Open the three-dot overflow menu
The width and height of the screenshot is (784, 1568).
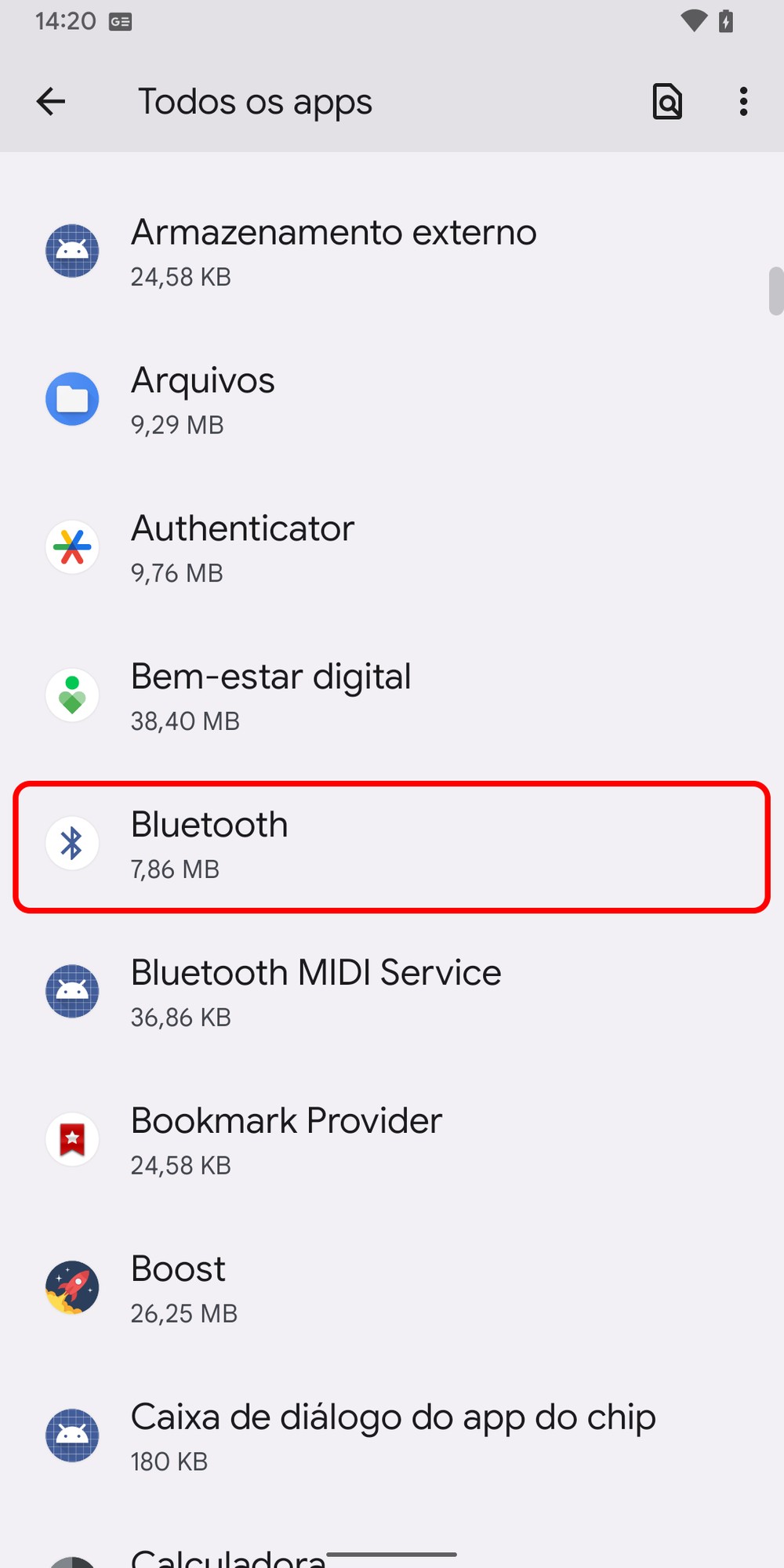point(743,101)
